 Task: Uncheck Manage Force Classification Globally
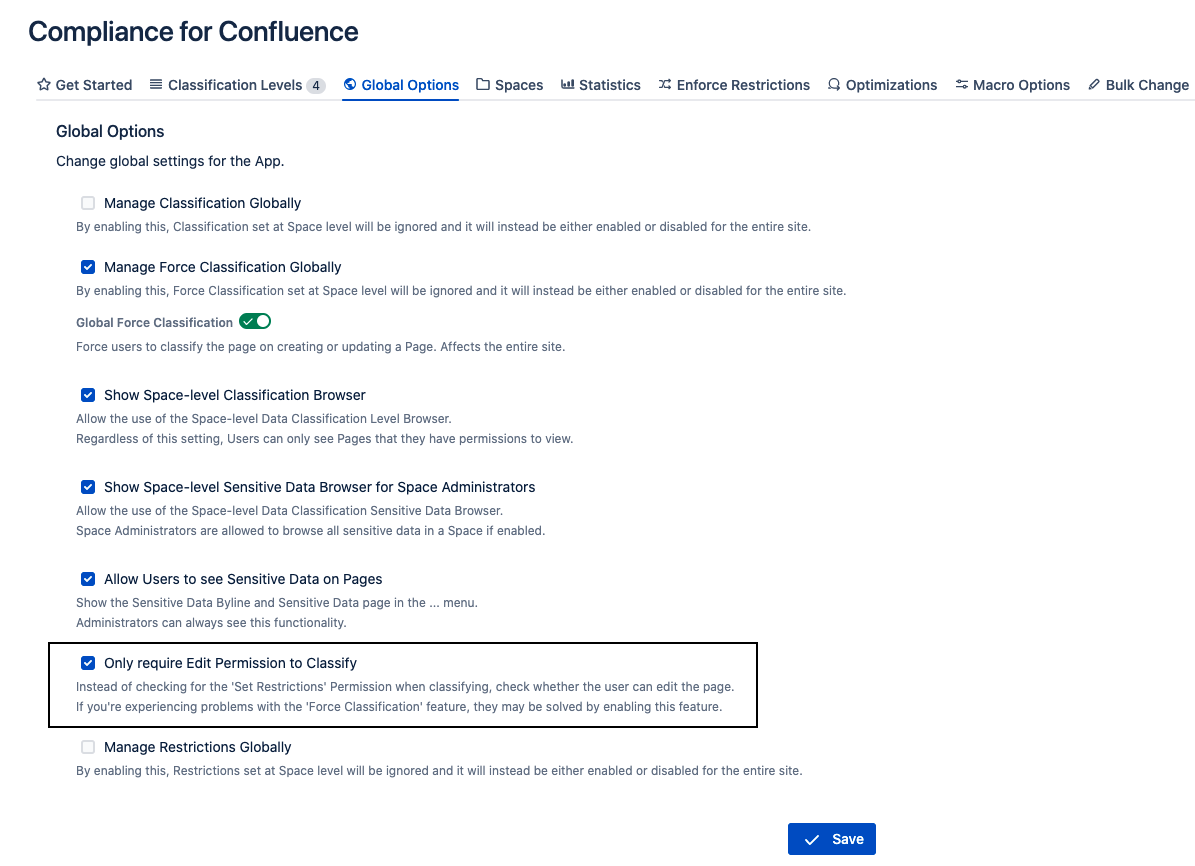coord(88,267)
